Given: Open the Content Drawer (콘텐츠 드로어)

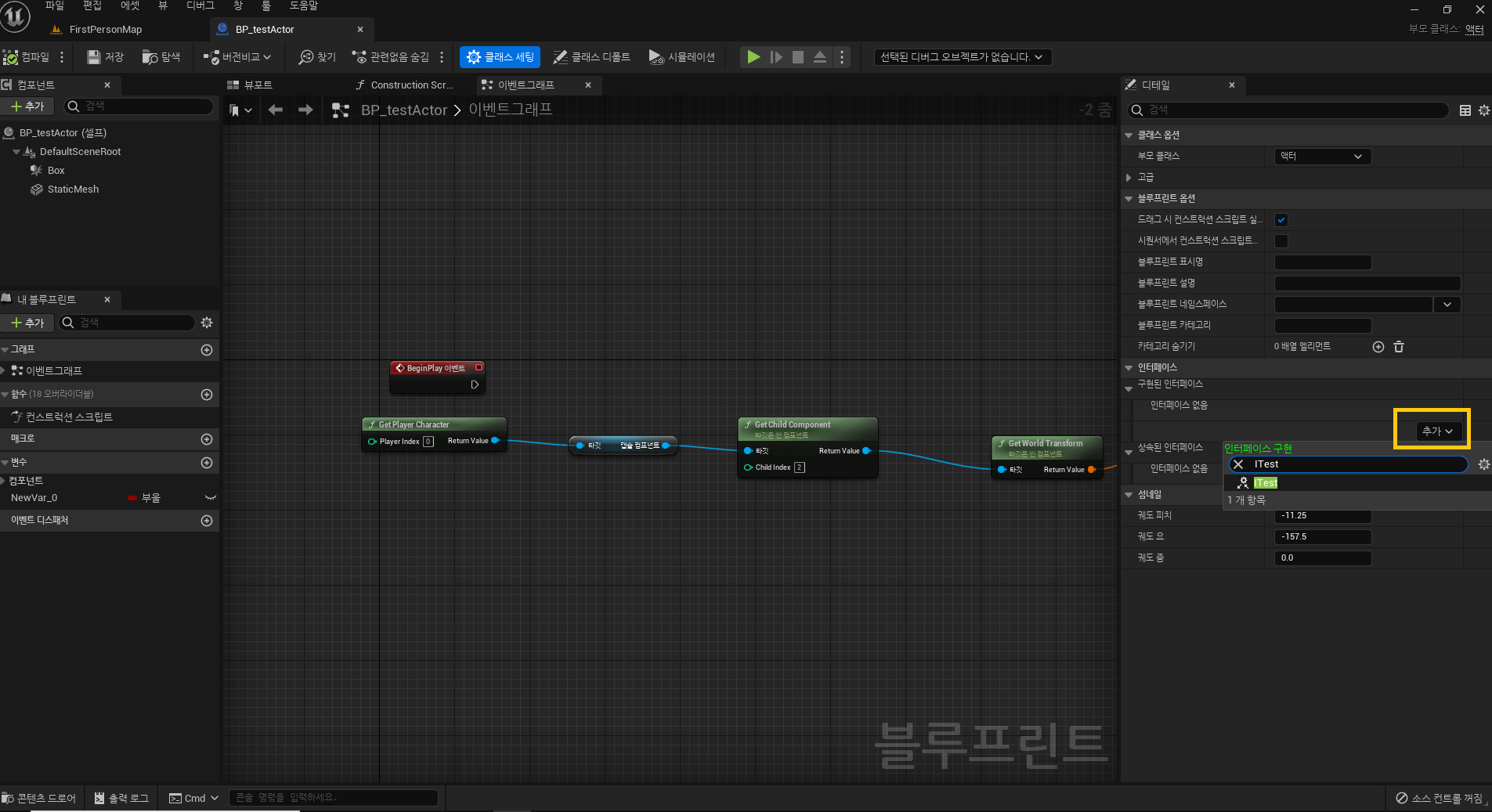Looking at the screenshot, I should pyautogui.click(x=39, y=798).
